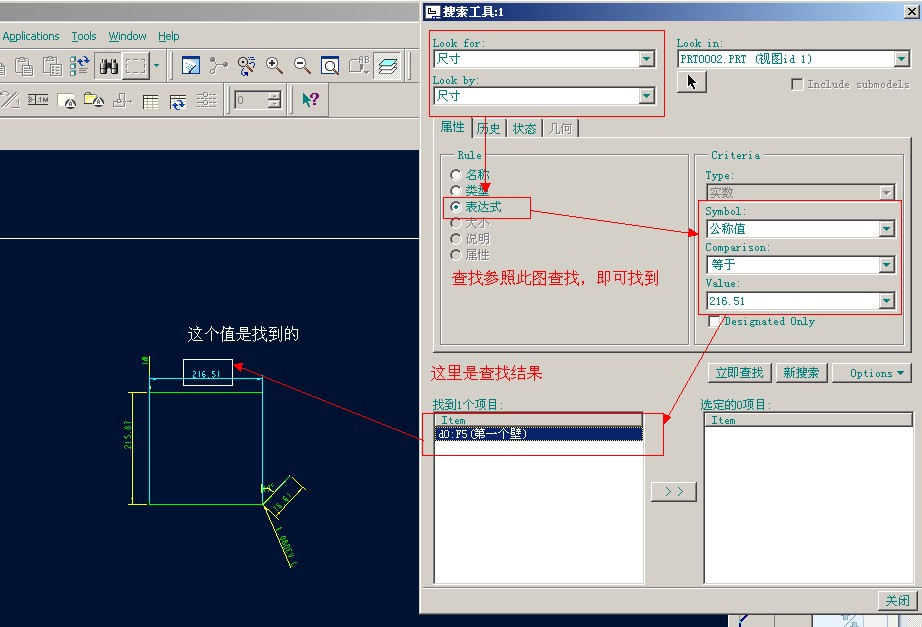922x627 pixels.
Task: Toggle the Include submodels checkbox
Action: (x=797, y=84)
